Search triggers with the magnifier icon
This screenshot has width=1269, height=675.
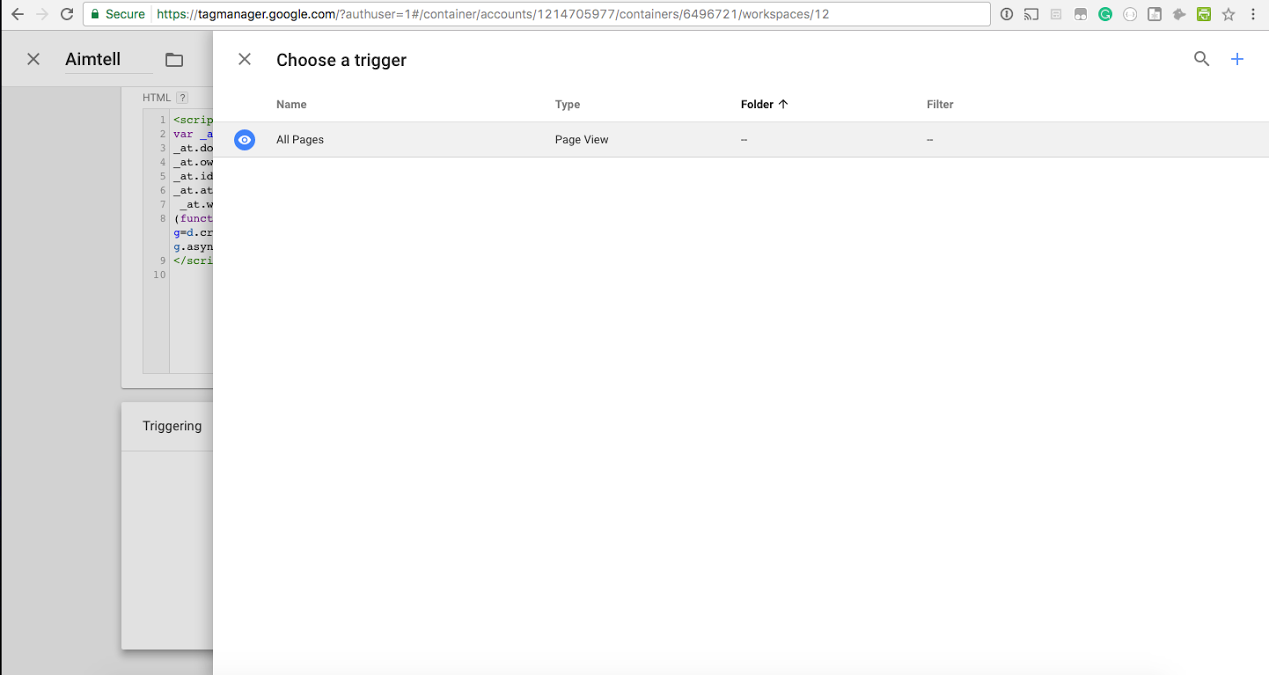(1201, 60)
